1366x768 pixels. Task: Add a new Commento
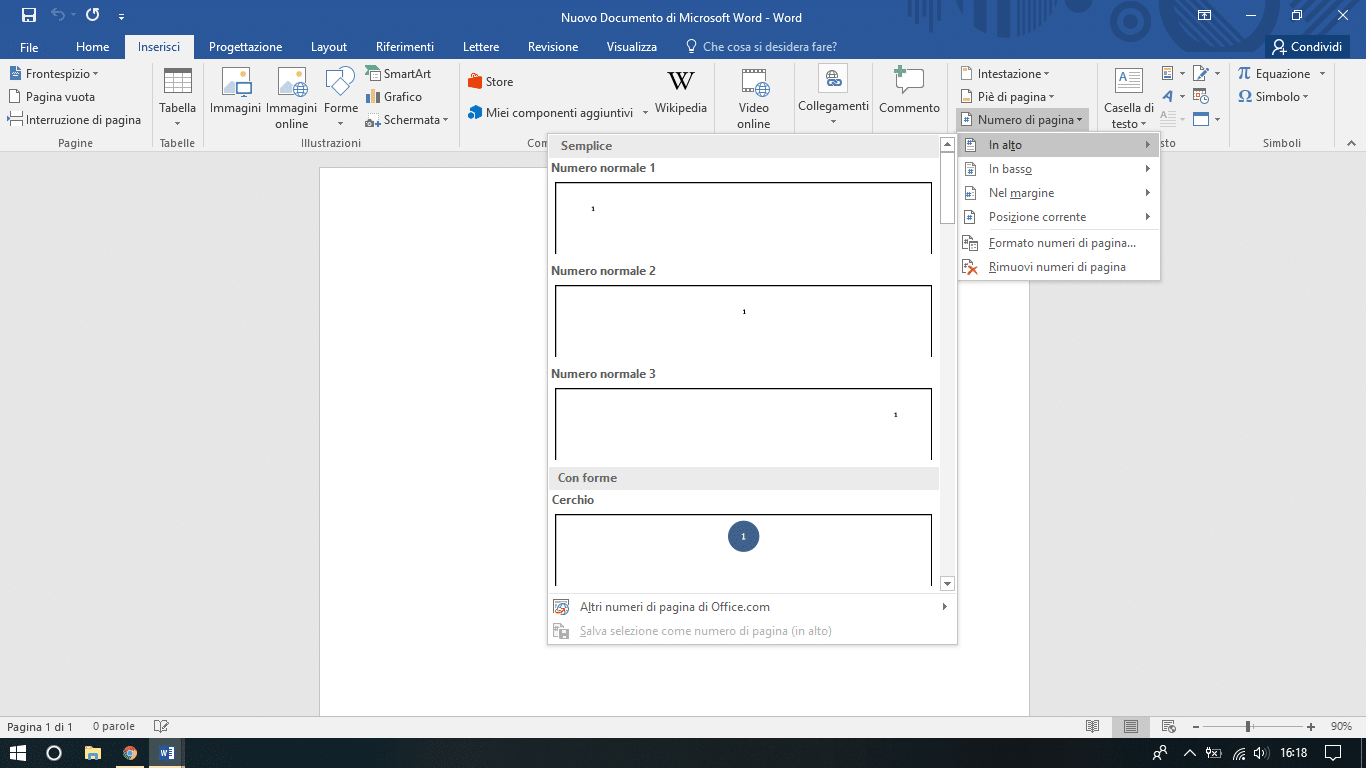908,95
